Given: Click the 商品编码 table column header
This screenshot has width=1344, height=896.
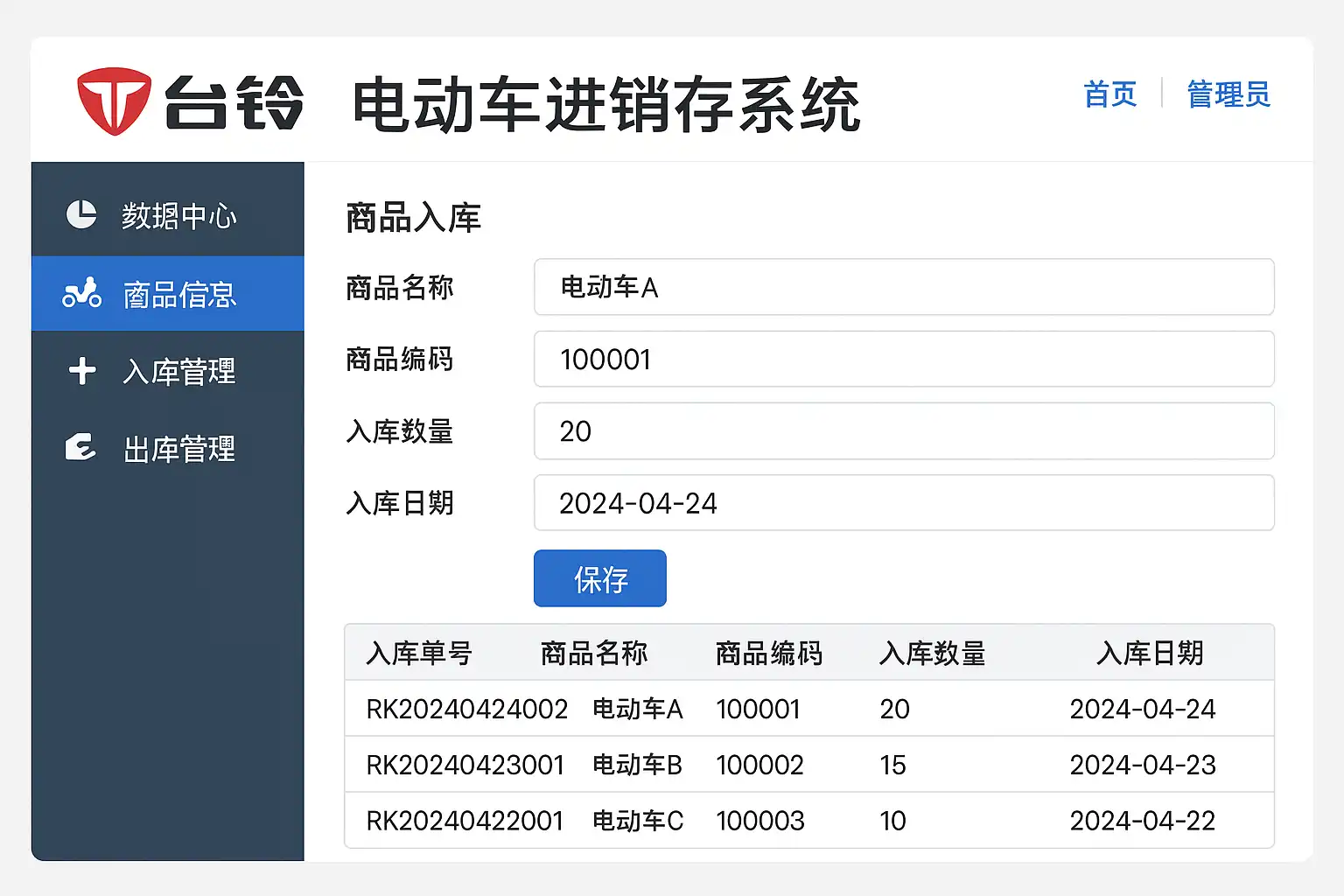Looking at the screenshot, I should coord(769,653).
